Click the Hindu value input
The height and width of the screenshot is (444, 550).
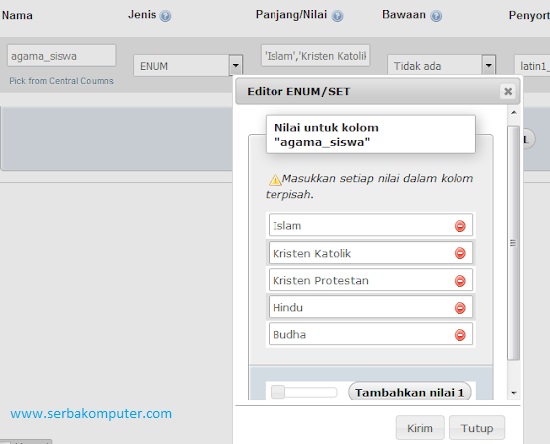click(371, 307)
